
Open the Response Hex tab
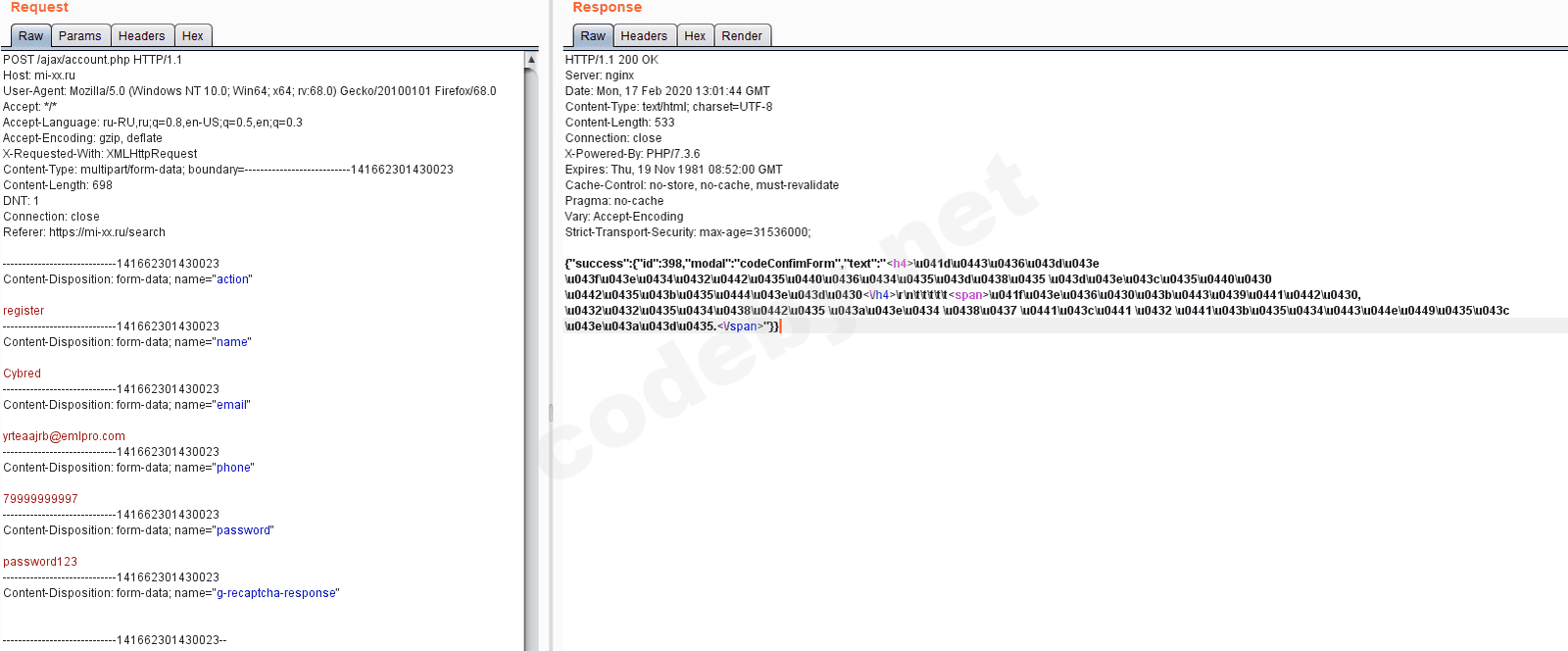click(x=695, y=36)
